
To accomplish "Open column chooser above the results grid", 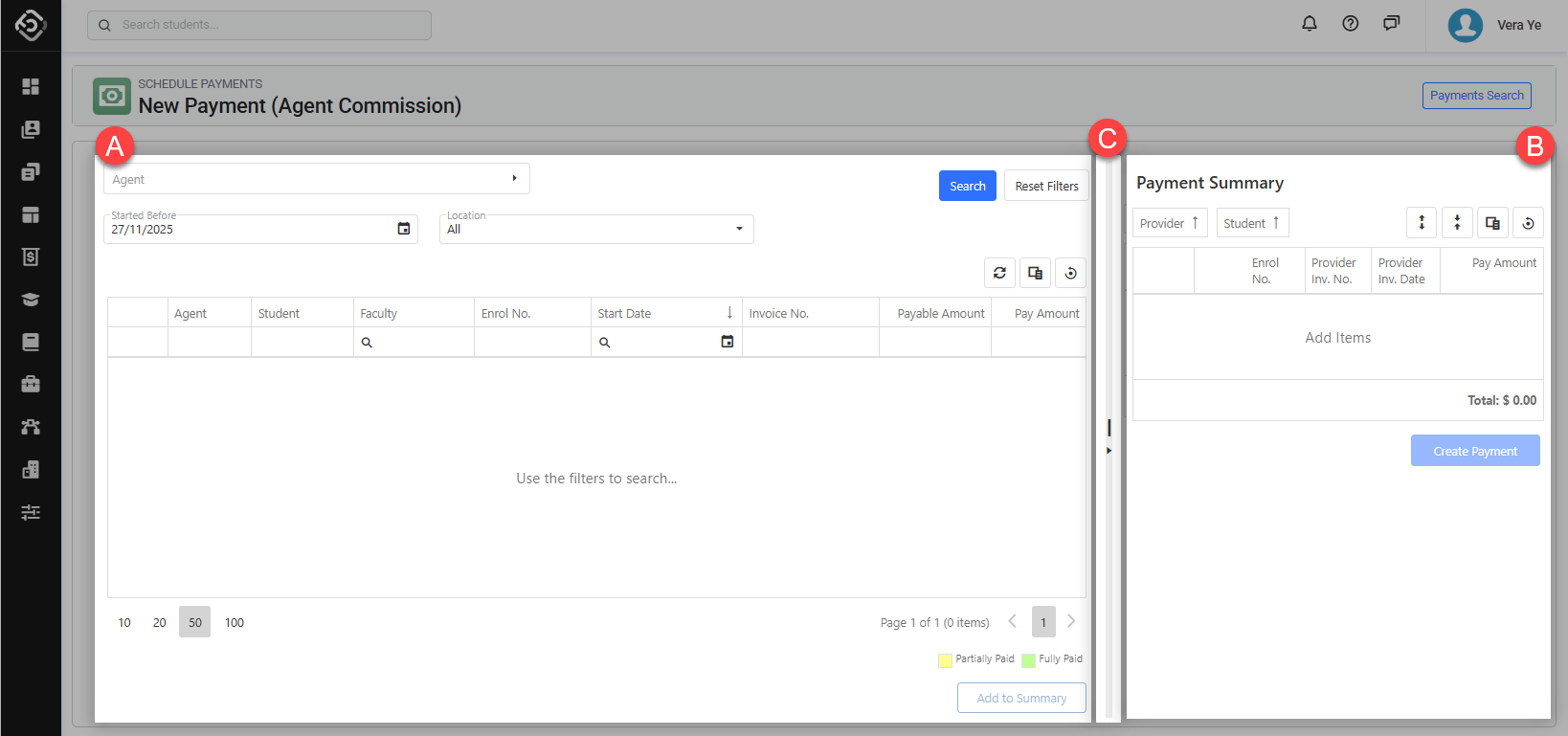I will pyautogui.click(x=1035, y=273).
